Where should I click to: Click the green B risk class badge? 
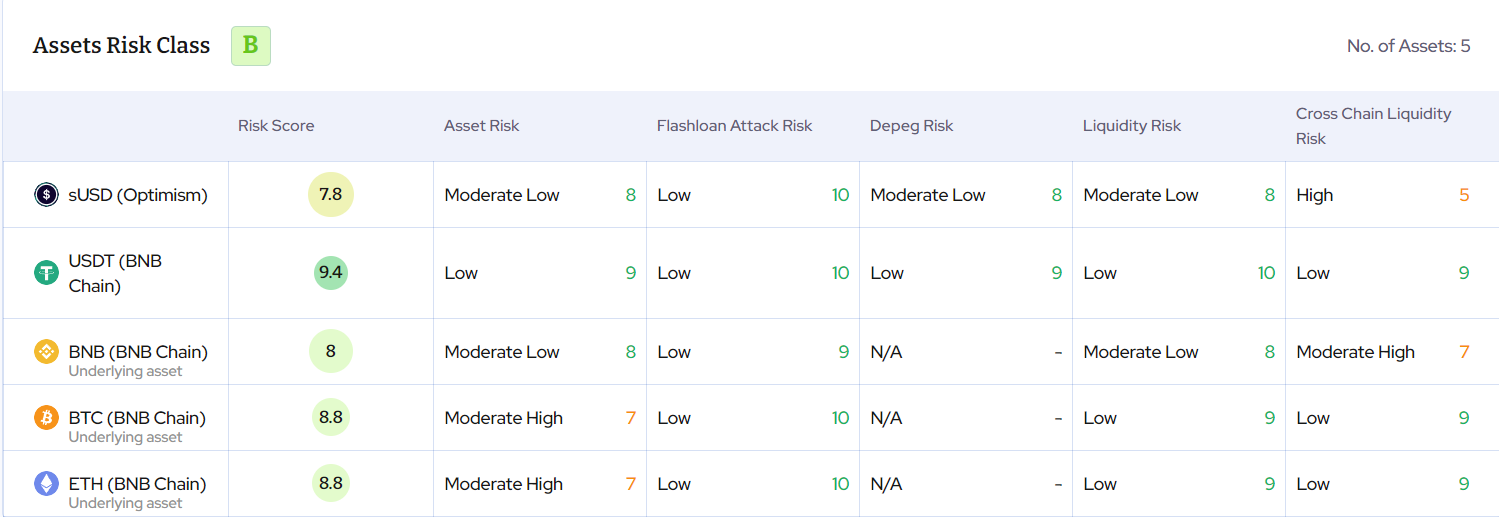(x=251, y=46)
